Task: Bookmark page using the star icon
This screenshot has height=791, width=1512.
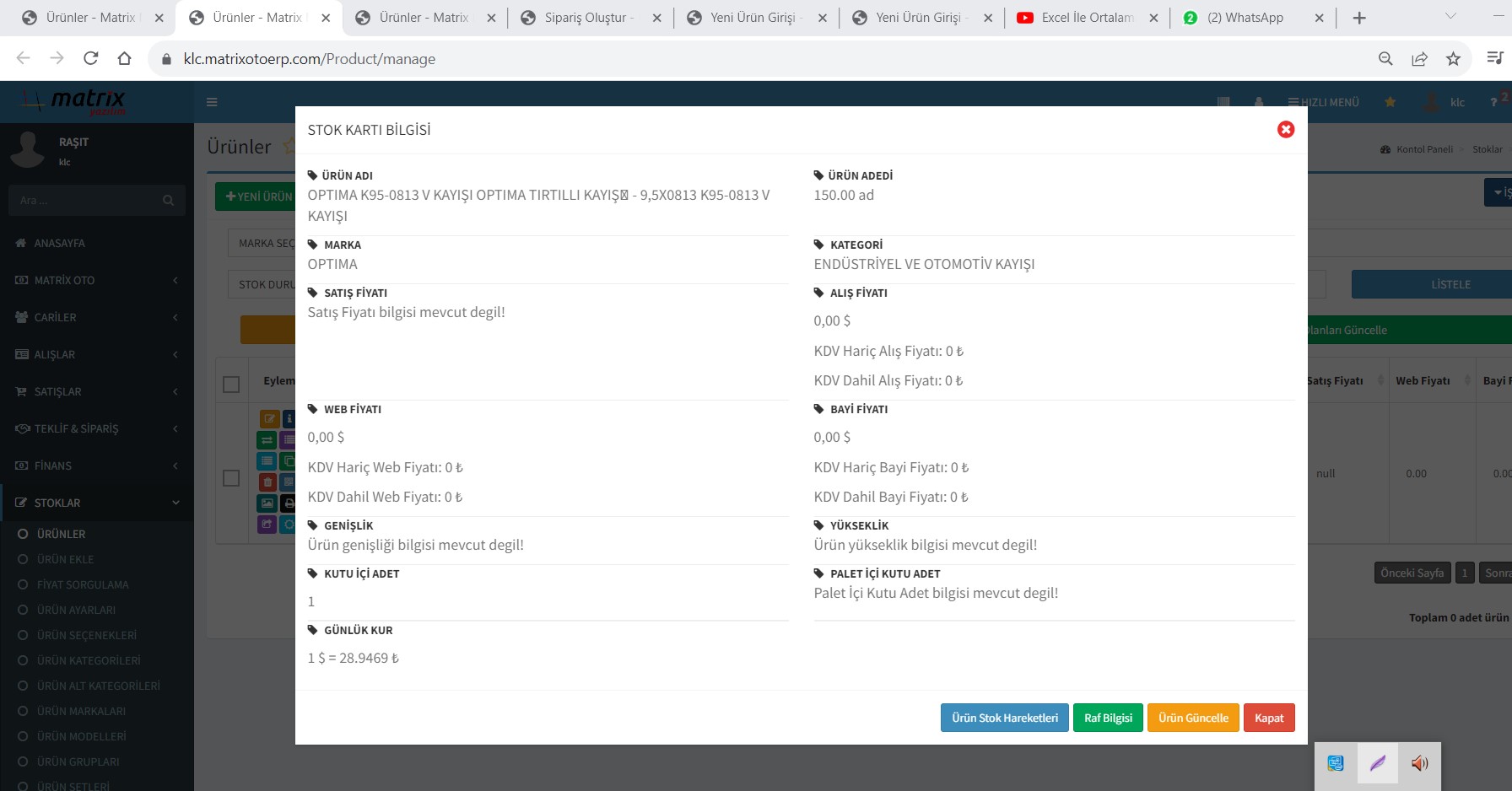Action: click(1453, 58)
